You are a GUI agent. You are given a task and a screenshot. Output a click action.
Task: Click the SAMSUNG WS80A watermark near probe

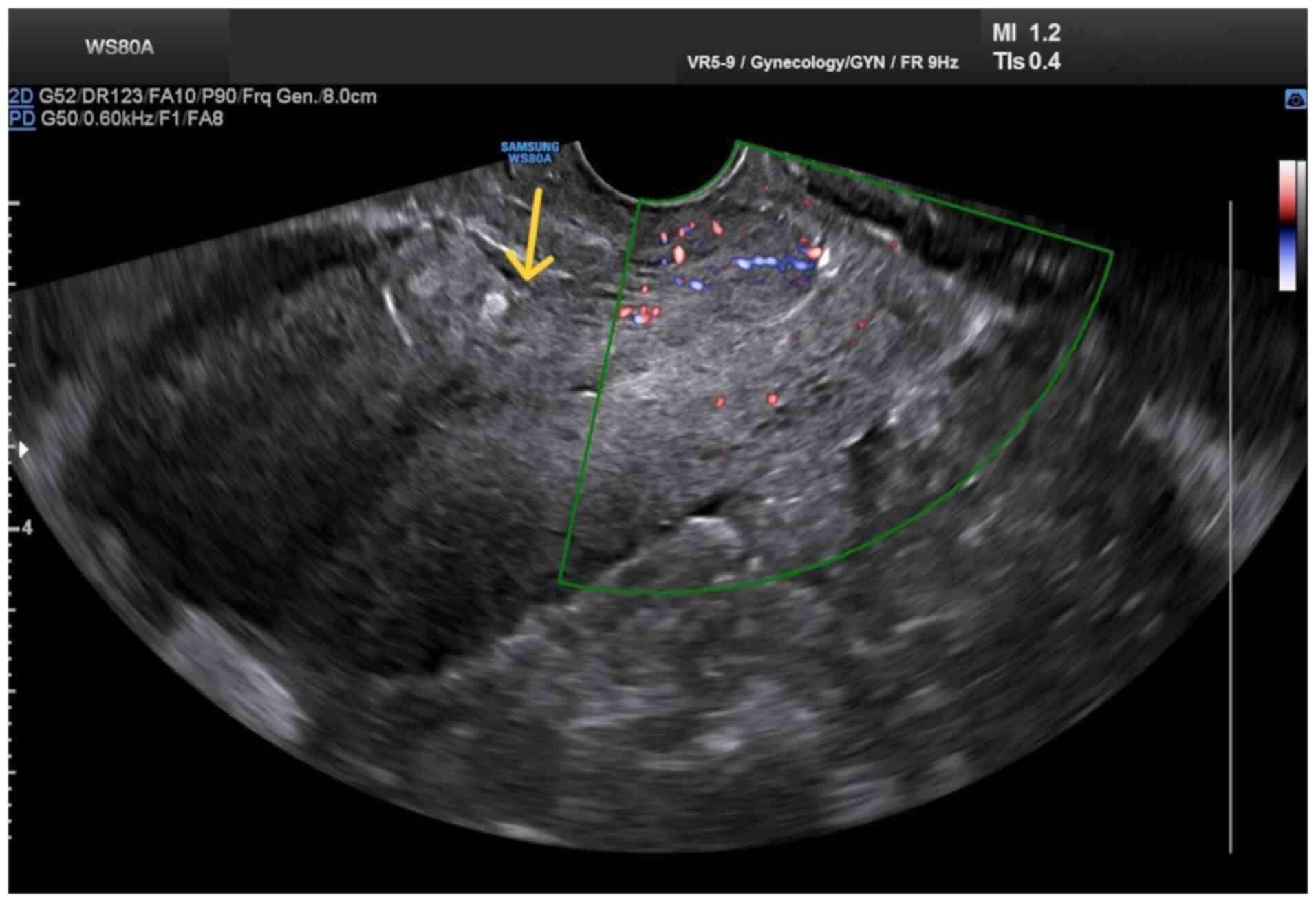click(x=530, y=153)
